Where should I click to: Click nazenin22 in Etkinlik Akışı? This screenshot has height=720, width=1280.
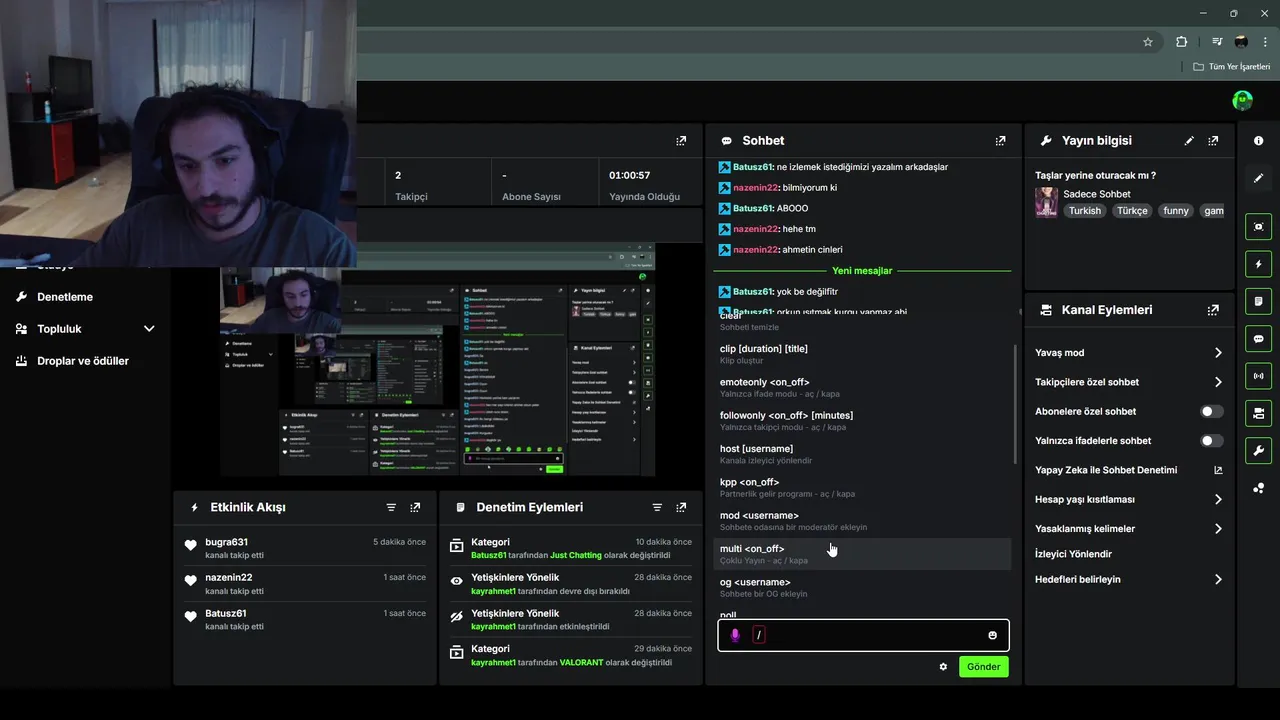[228, 578]
